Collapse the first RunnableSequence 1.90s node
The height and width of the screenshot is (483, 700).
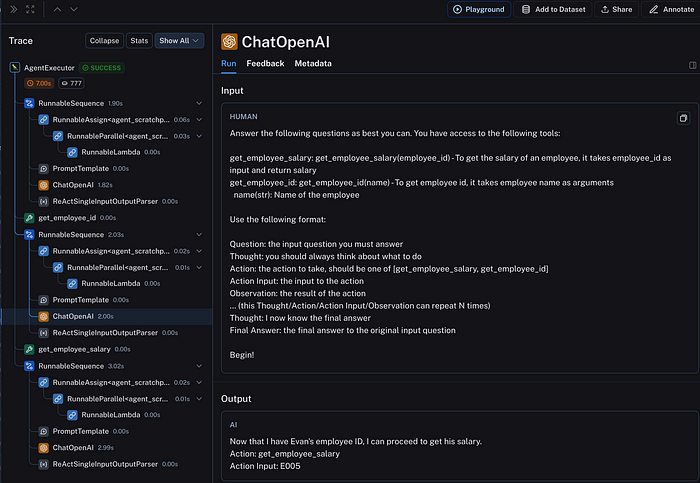[30, 103]
